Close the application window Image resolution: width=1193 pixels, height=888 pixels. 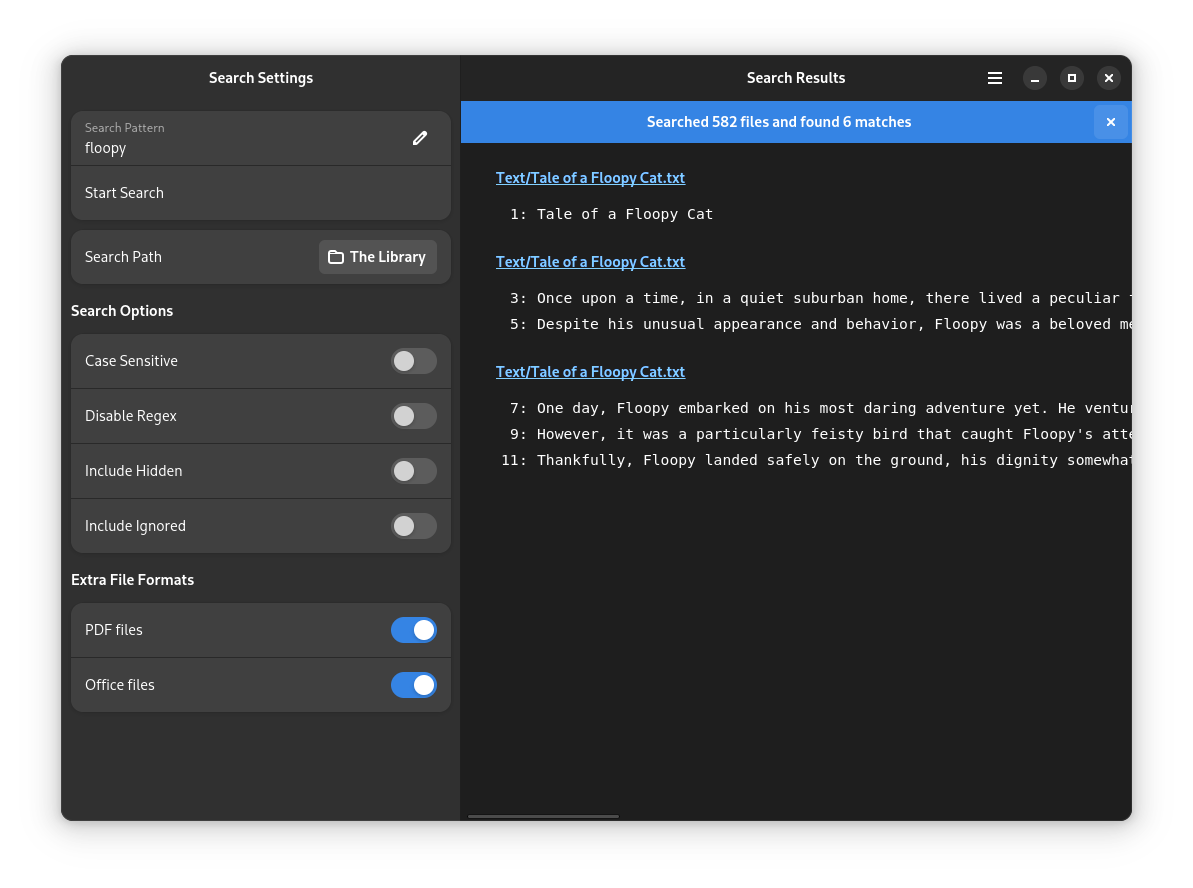pos(1109,78)
